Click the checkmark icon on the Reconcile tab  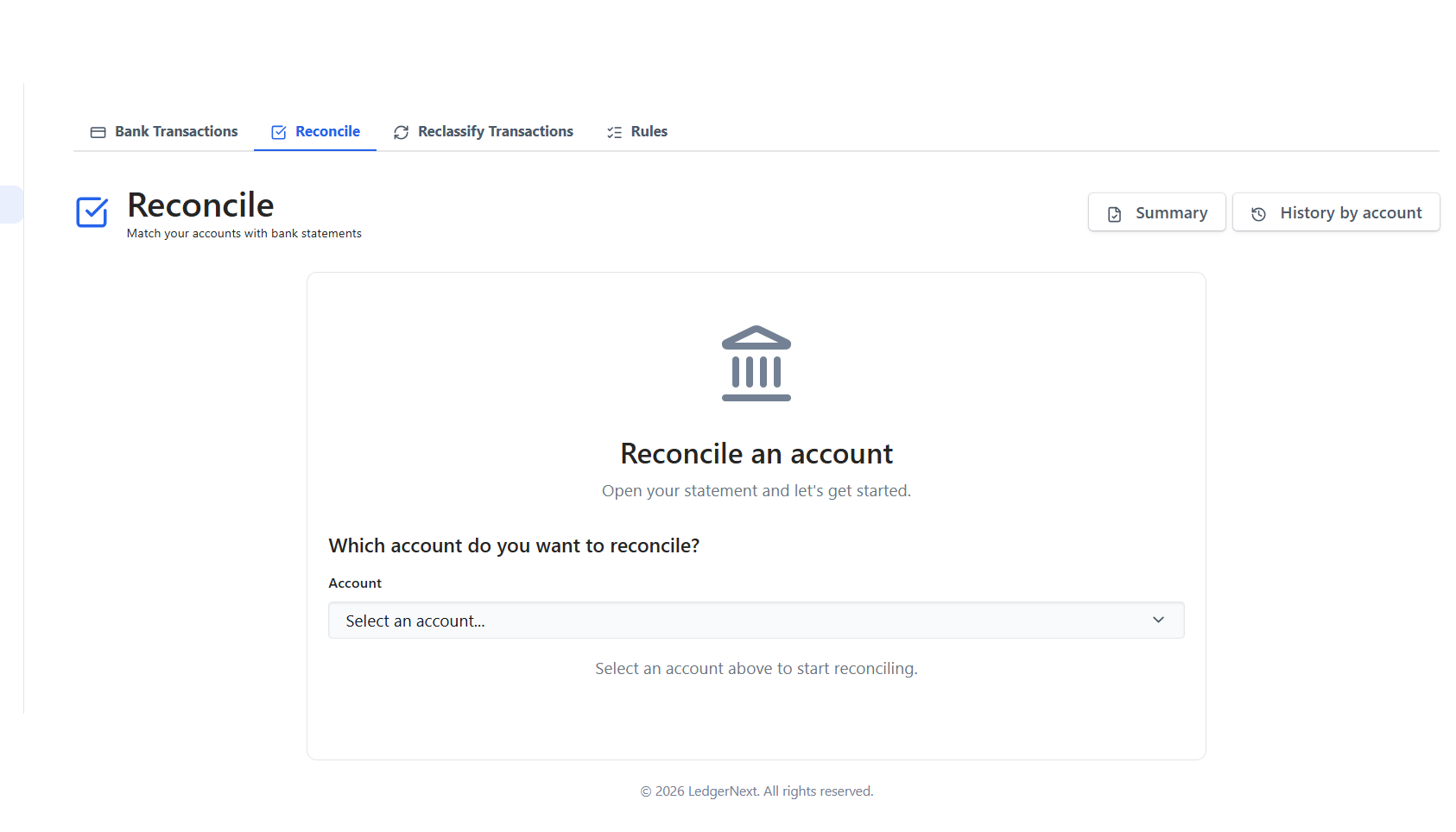[278, 131]
